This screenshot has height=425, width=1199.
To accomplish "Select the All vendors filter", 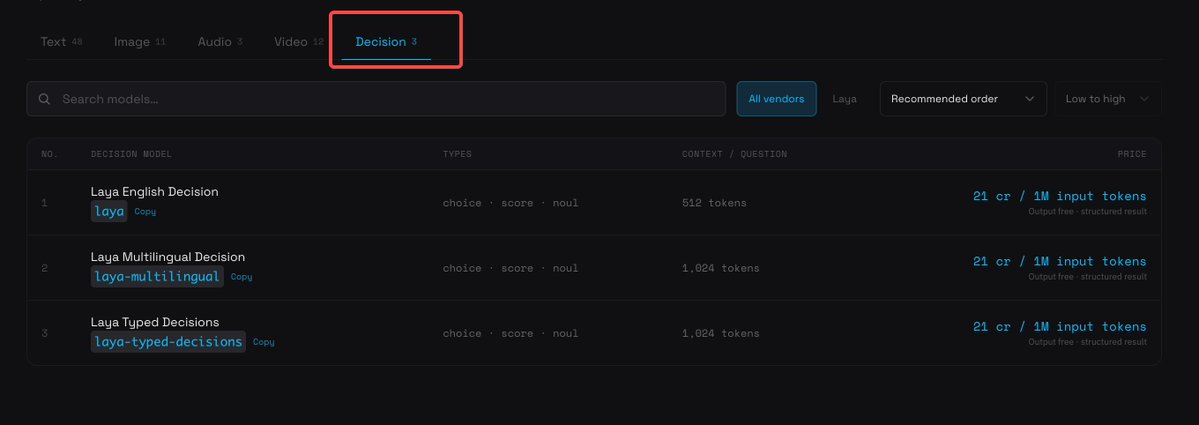I will [776, 99].
